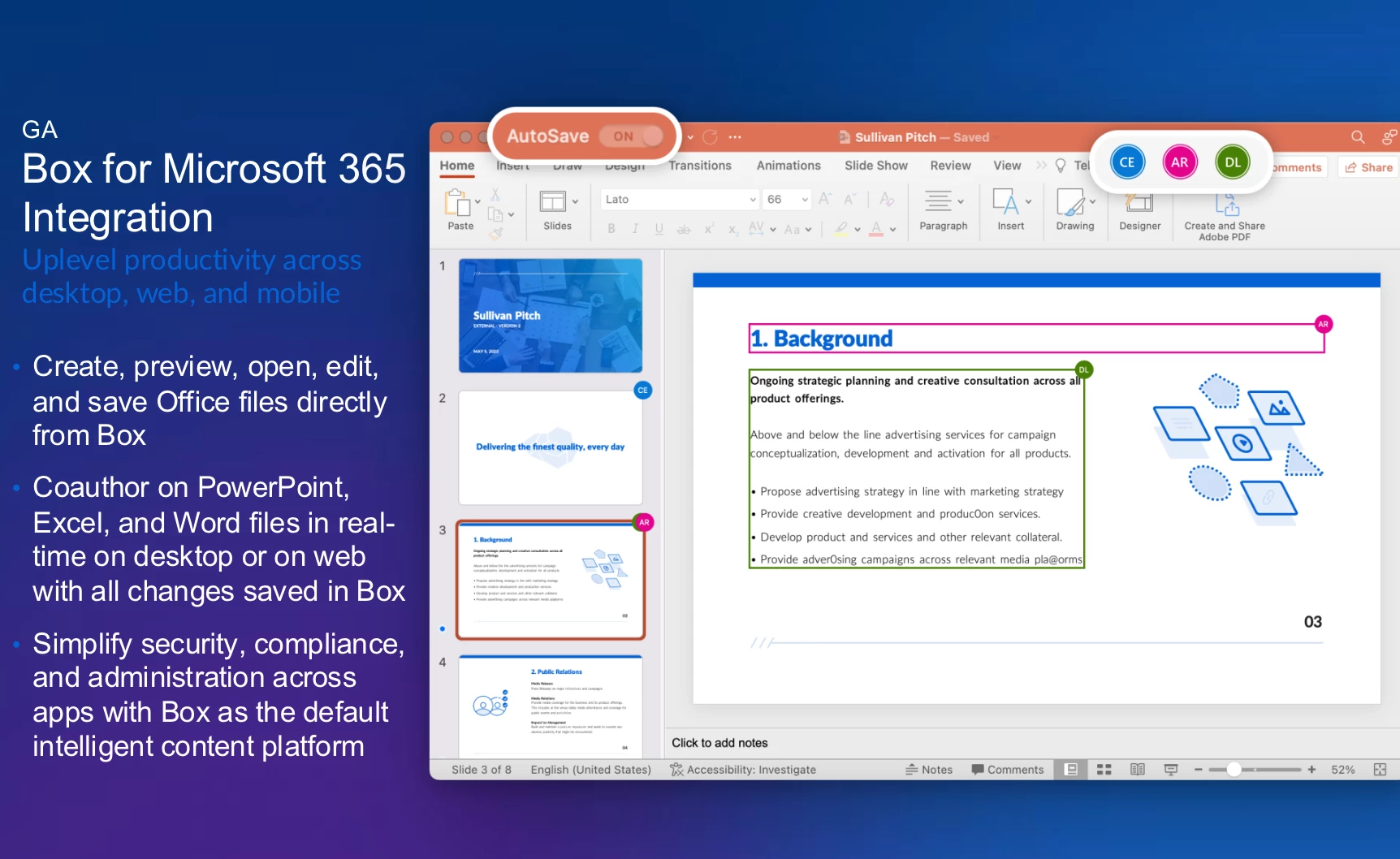Image resolution: width=1400 pixels, height=859 pixels.
Task: Click the DL collaborator avatar
Action: [x=1233, y=162]
